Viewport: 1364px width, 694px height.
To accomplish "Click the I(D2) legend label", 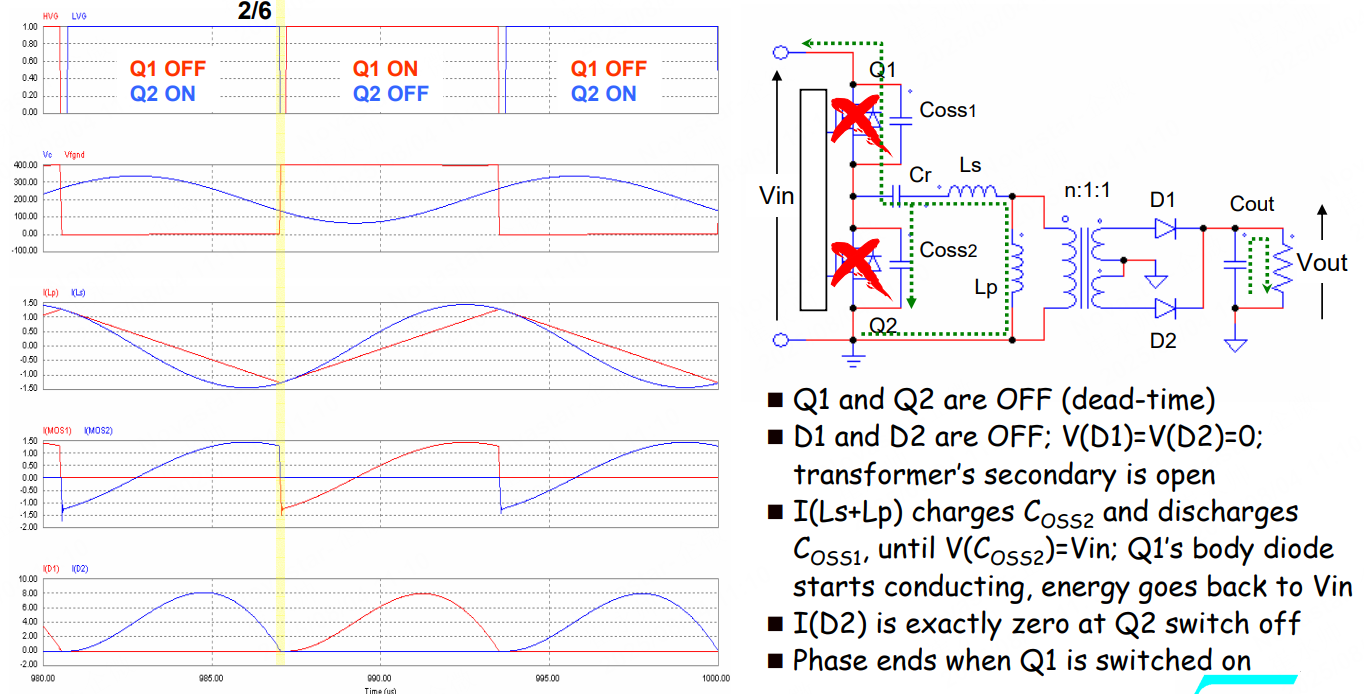I will [81, 568].
